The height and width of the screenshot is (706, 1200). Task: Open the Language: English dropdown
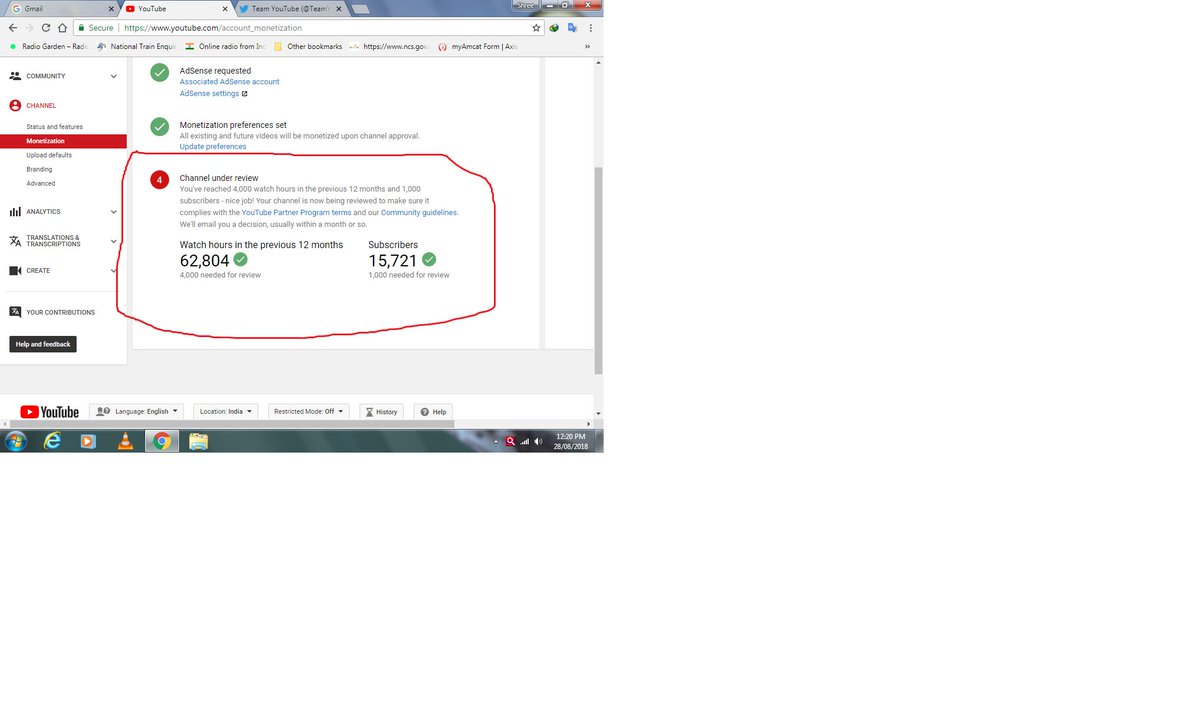(x=136, y=411)
